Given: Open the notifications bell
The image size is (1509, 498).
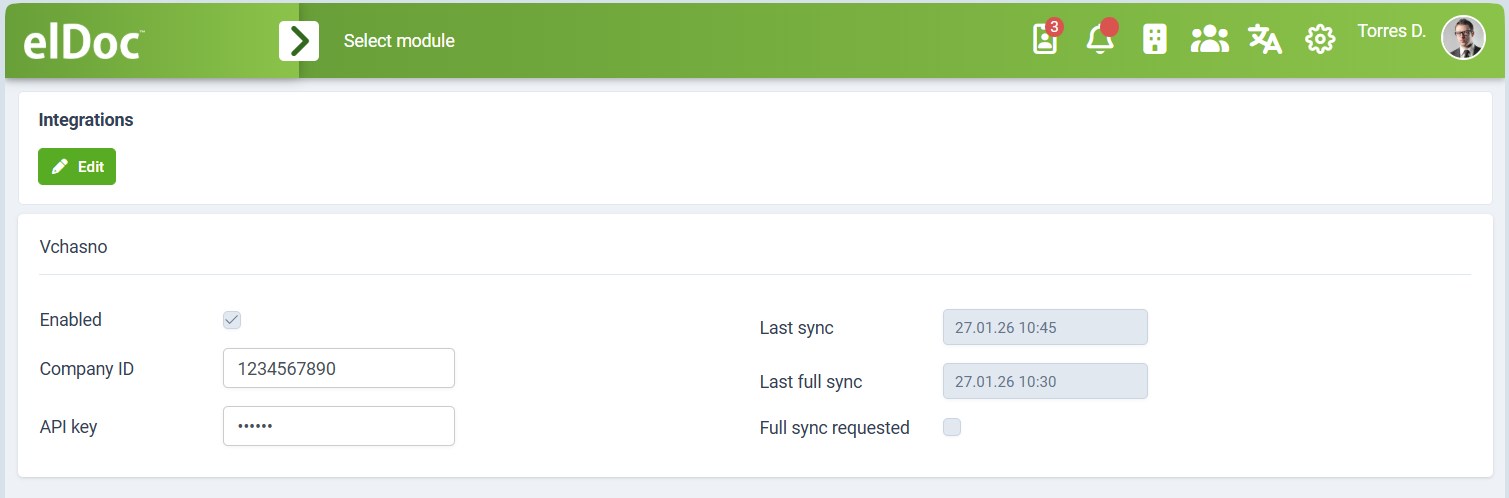Looking at the screenshot, I should [1100, 40].
